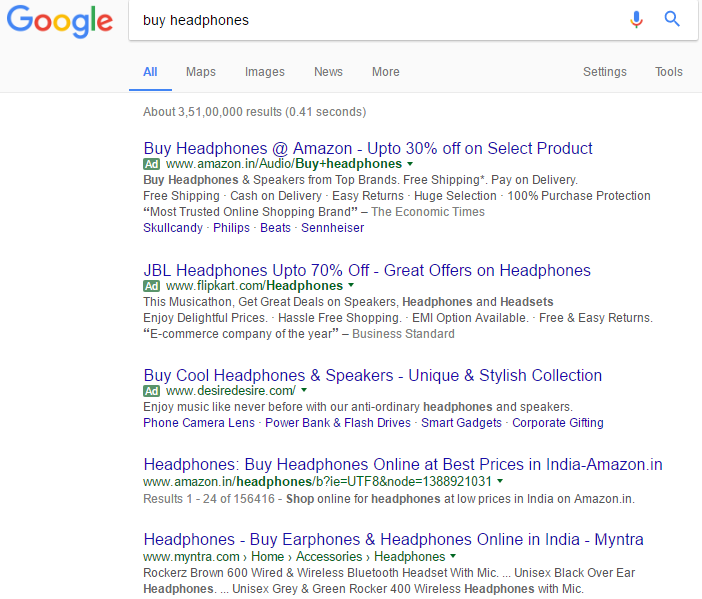Expand dropdown arrow next to amazon.in/headphones organic URL
This screenshot has width=702, height=599.
pos(500,481)
